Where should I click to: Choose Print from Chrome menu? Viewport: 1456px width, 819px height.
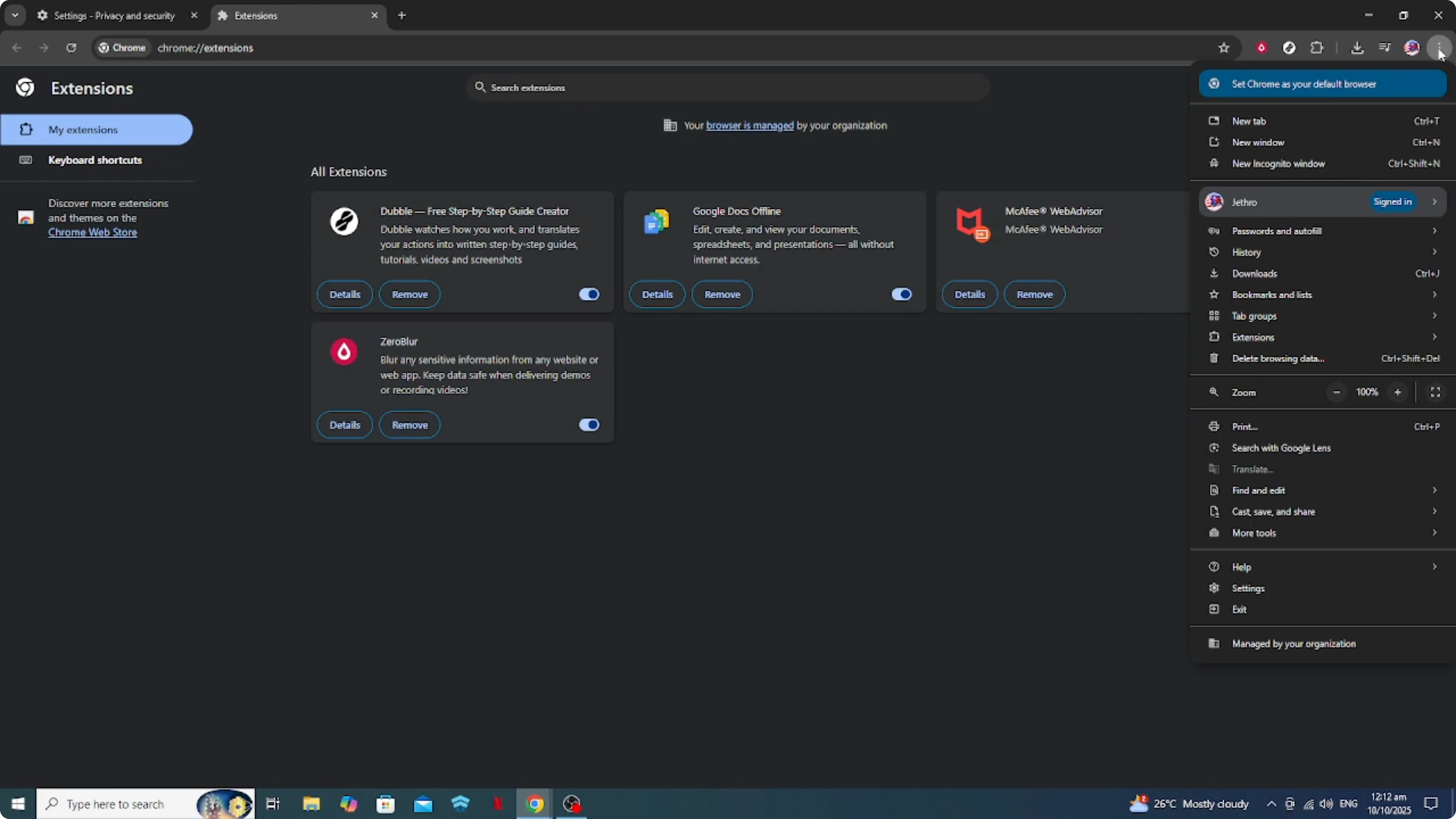[x=1323, y=427]
